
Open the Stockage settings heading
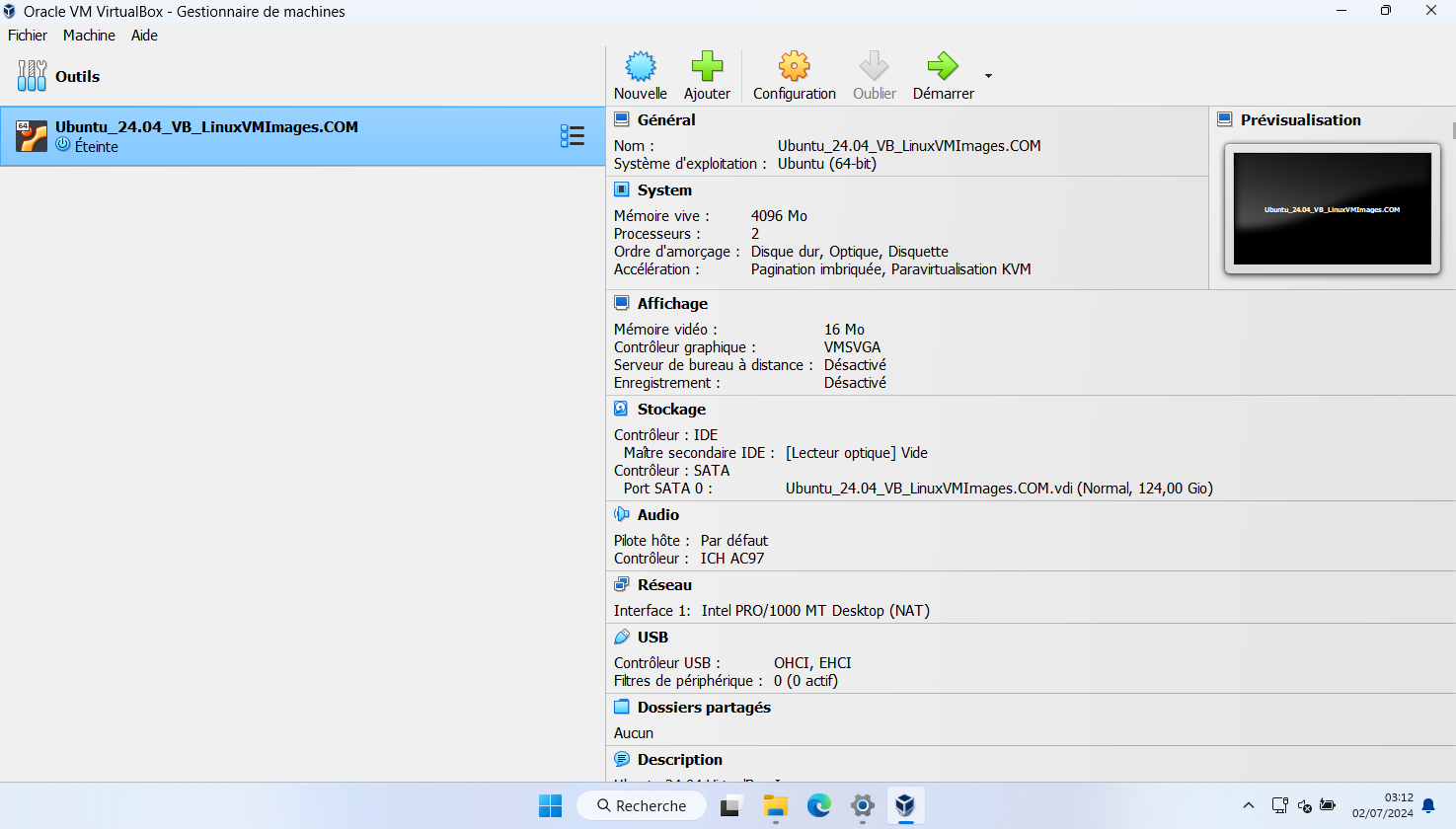pos(671,409)
